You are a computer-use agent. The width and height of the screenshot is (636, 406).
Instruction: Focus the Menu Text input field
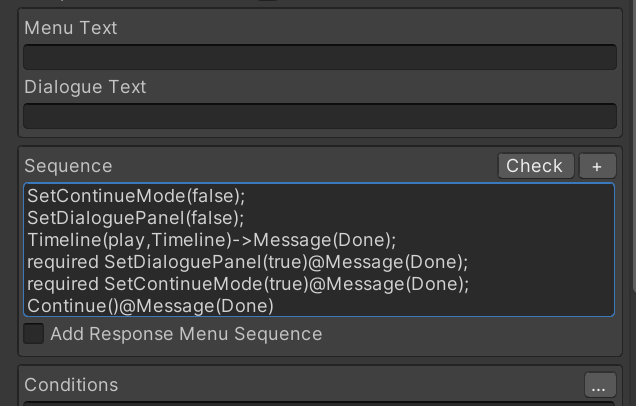320,57
